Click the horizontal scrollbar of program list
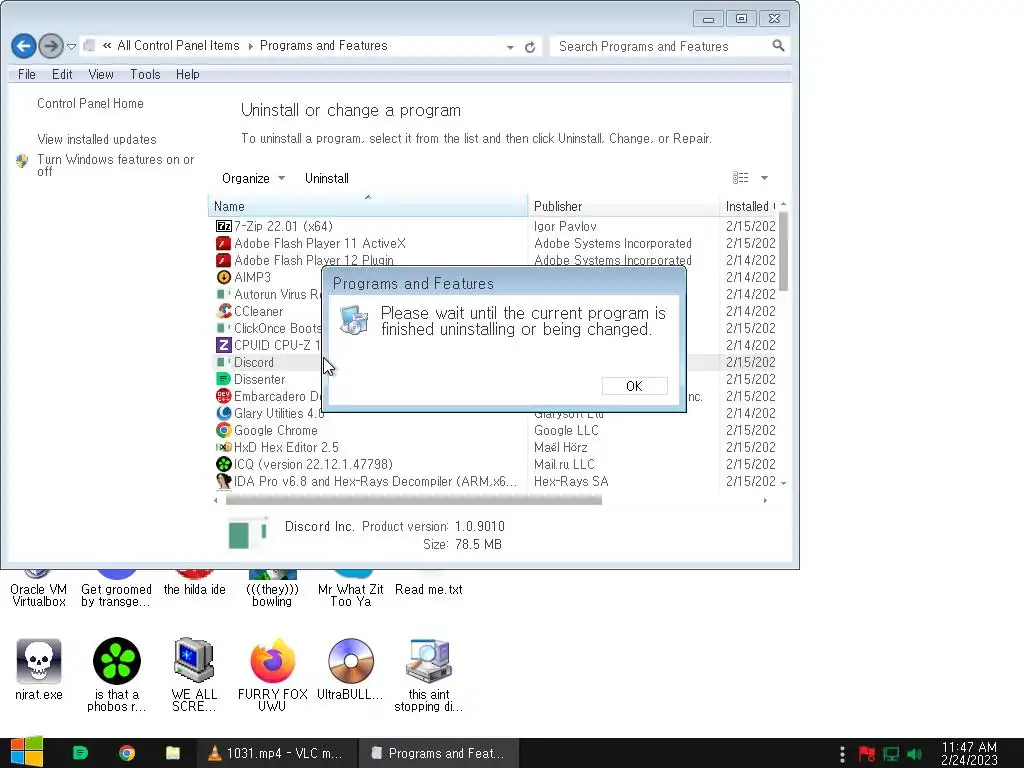The width and height of the screenshot is (1024, 768). tap(413, 500)
